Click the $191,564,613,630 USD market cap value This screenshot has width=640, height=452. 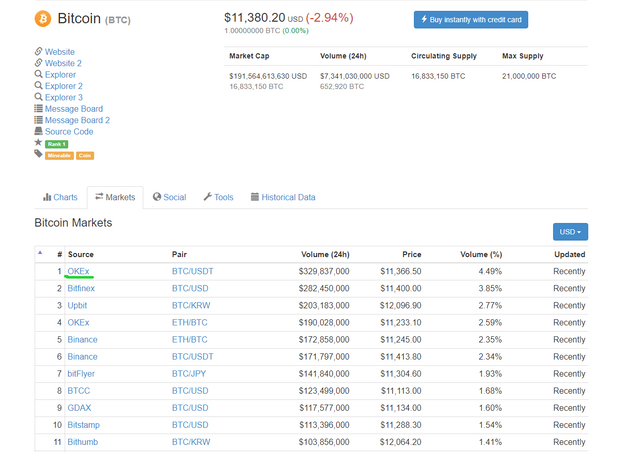click(x=268, y=76)
